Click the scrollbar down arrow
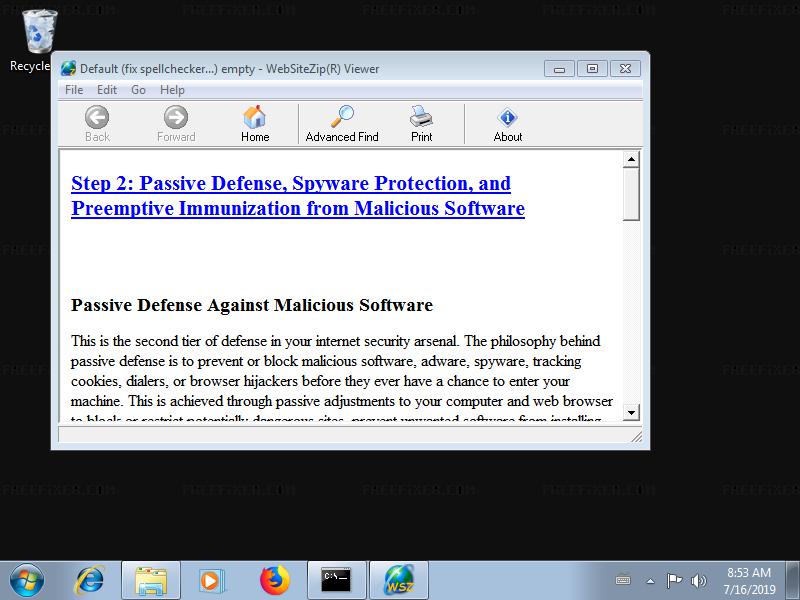 pos(631,412)
